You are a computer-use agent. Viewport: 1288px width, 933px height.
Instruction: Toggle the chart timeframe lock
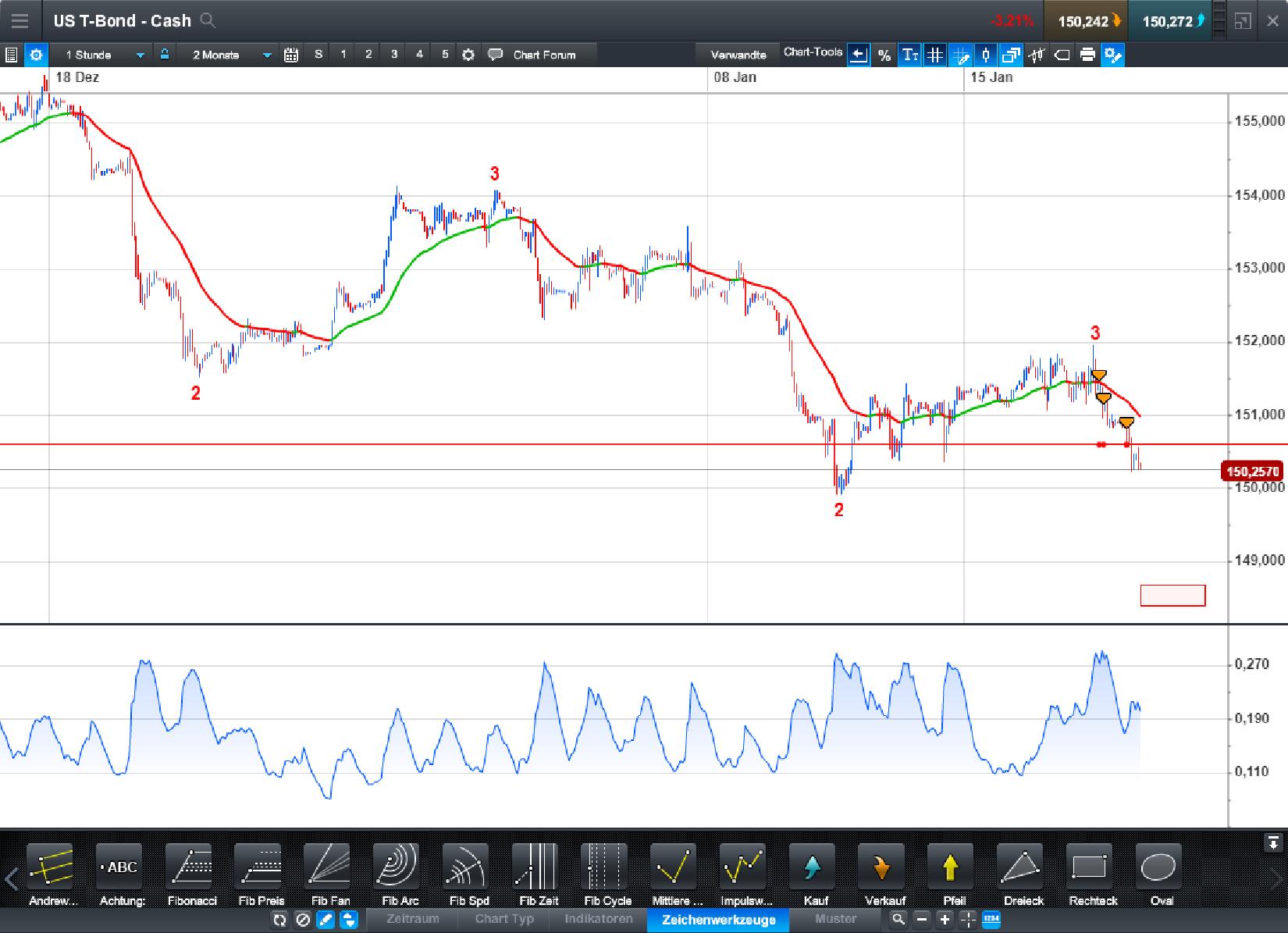coord(164,55)
